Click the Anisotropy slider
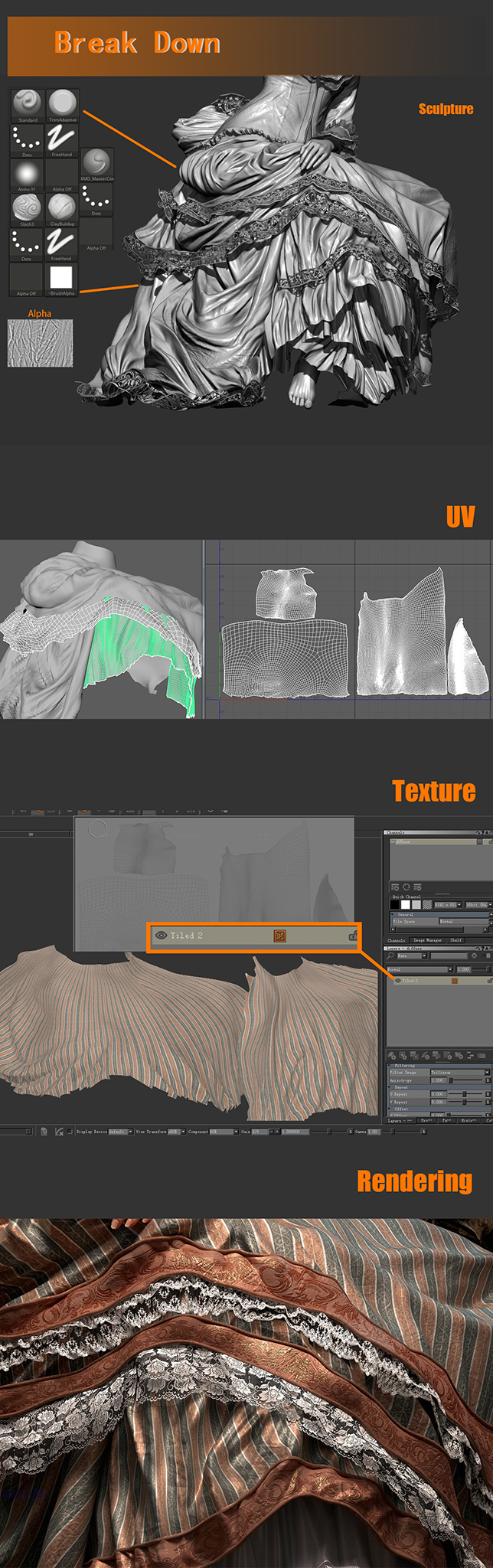This screenshot has width=493, height=1568. click(x=465, y=1080)
